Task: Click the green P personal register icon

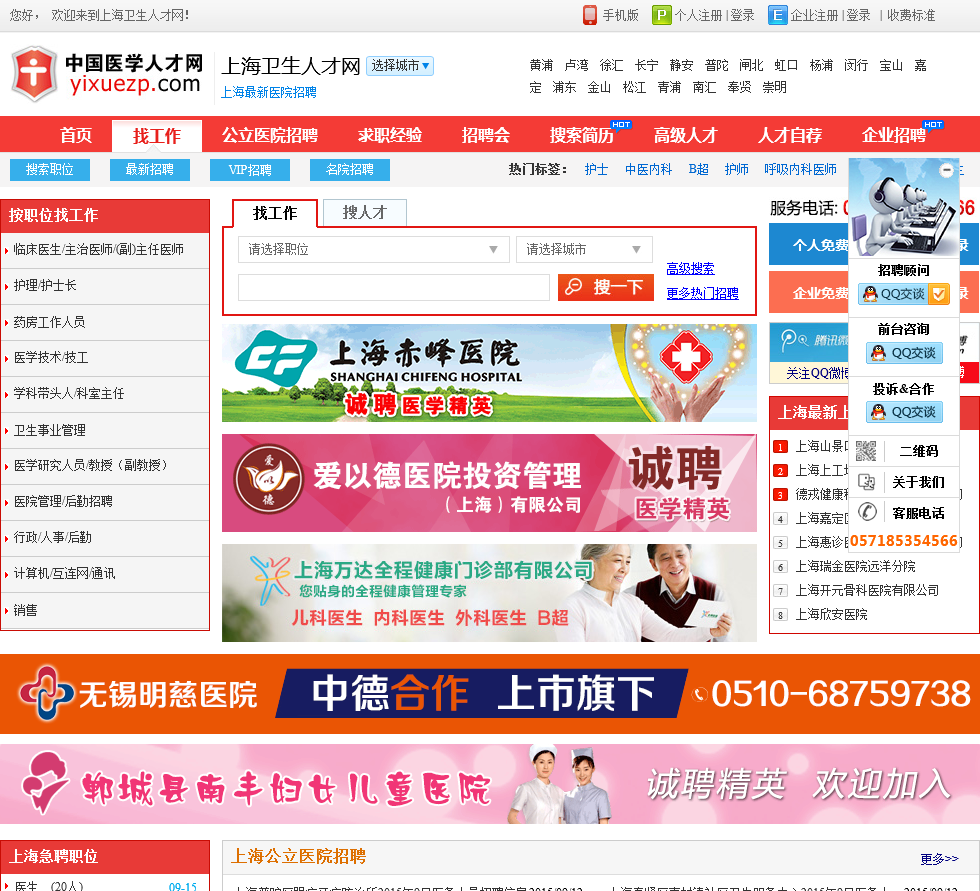Action: tap(661, 15)
